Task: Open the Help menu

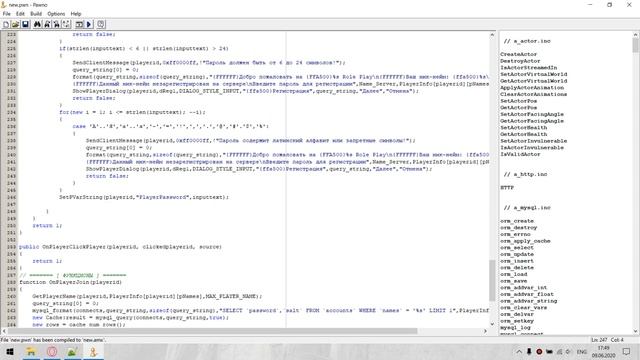Action: 76,14
